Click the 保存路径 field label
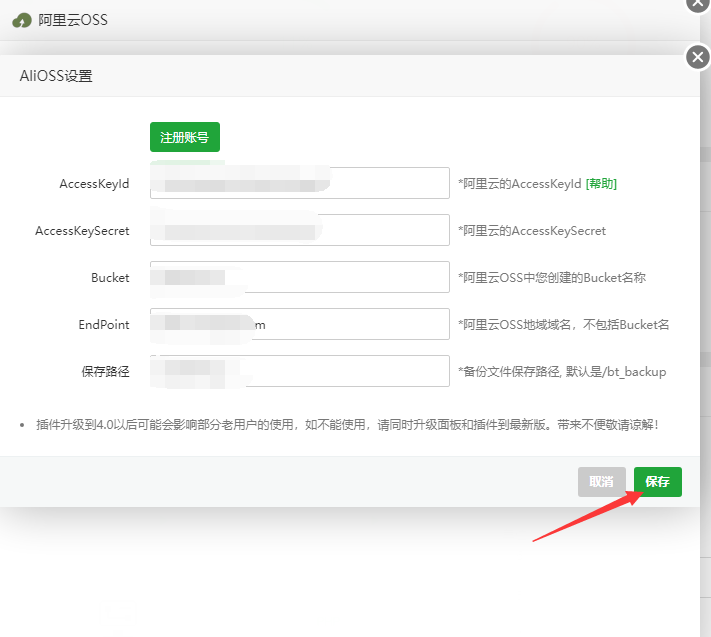The width and height of the screenshot is (711, 637). point(106,372)
